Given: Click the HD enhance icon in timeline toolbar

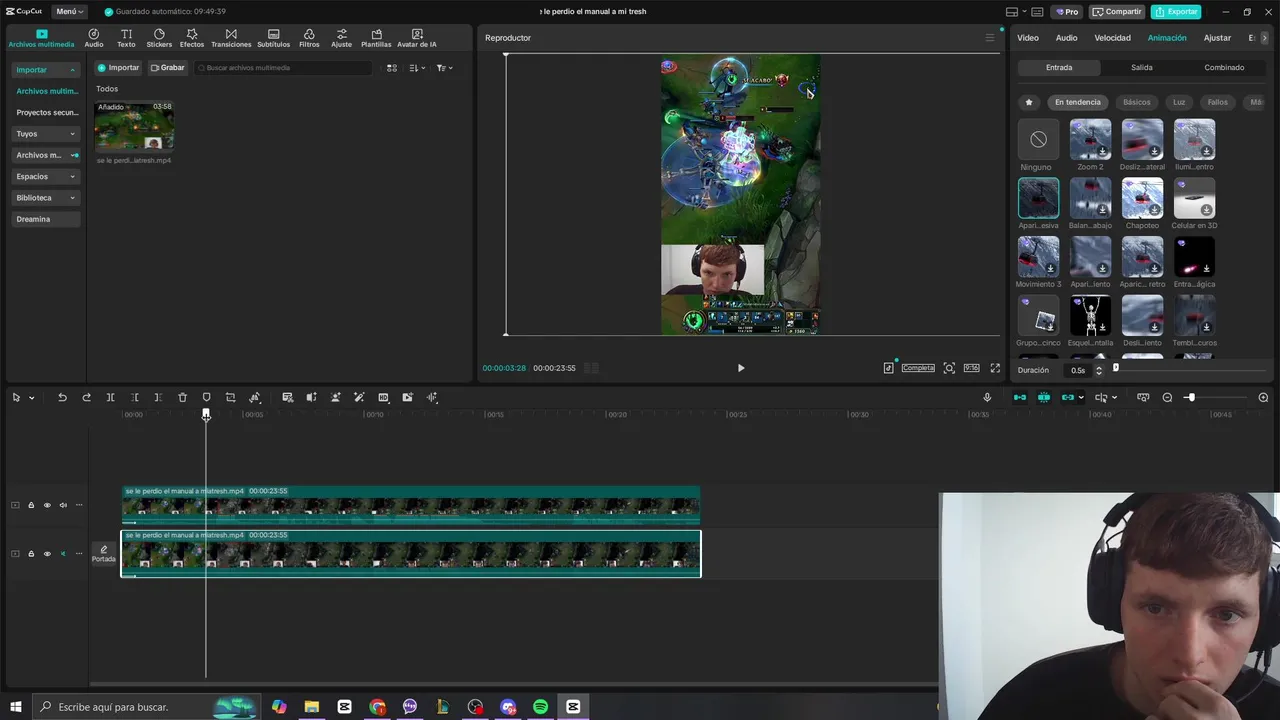Looking at the screenshot, I should (383, 397).
